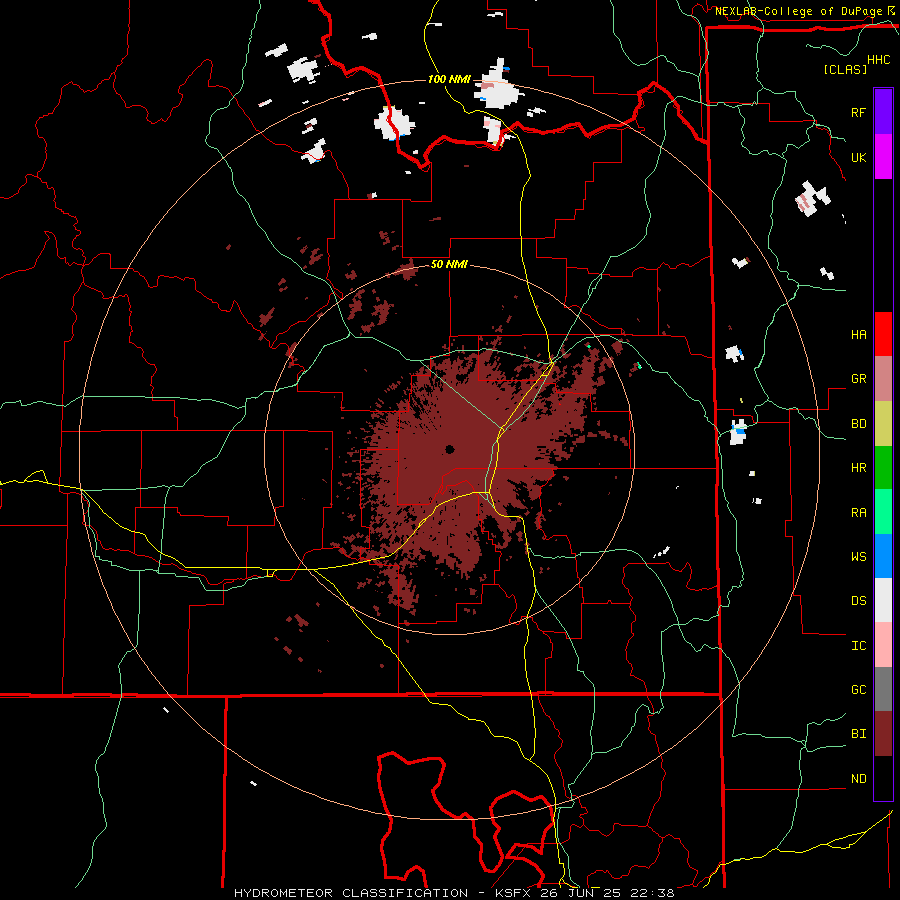This screenshot has width=900, height=900.
Task: Click the black radar site dot
Action: (x=449, y=449)
